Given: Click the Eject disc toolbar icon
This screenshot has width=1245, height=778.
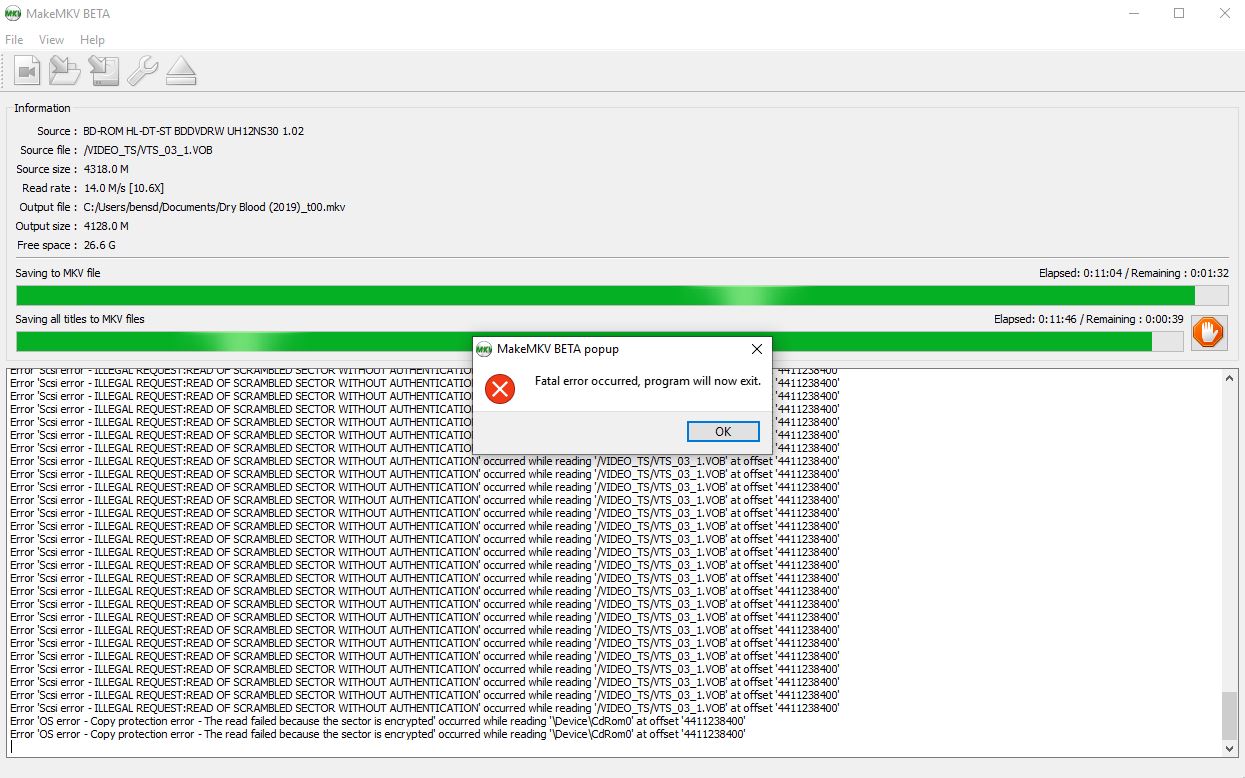Looking at the screenshot, I should point(181,71).
